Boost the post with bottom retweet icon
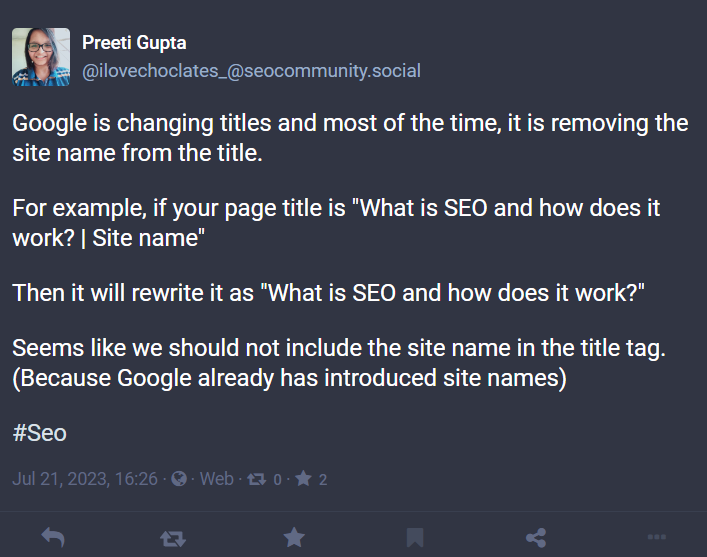This screenshot has width=707, height=557. pos(173,538)
